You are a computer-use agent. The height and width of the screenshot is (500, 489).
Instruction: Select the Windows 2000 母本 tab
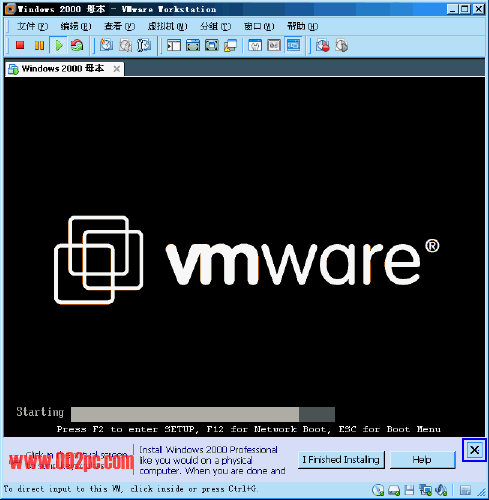pyautogui.click(x=63, y=69)
